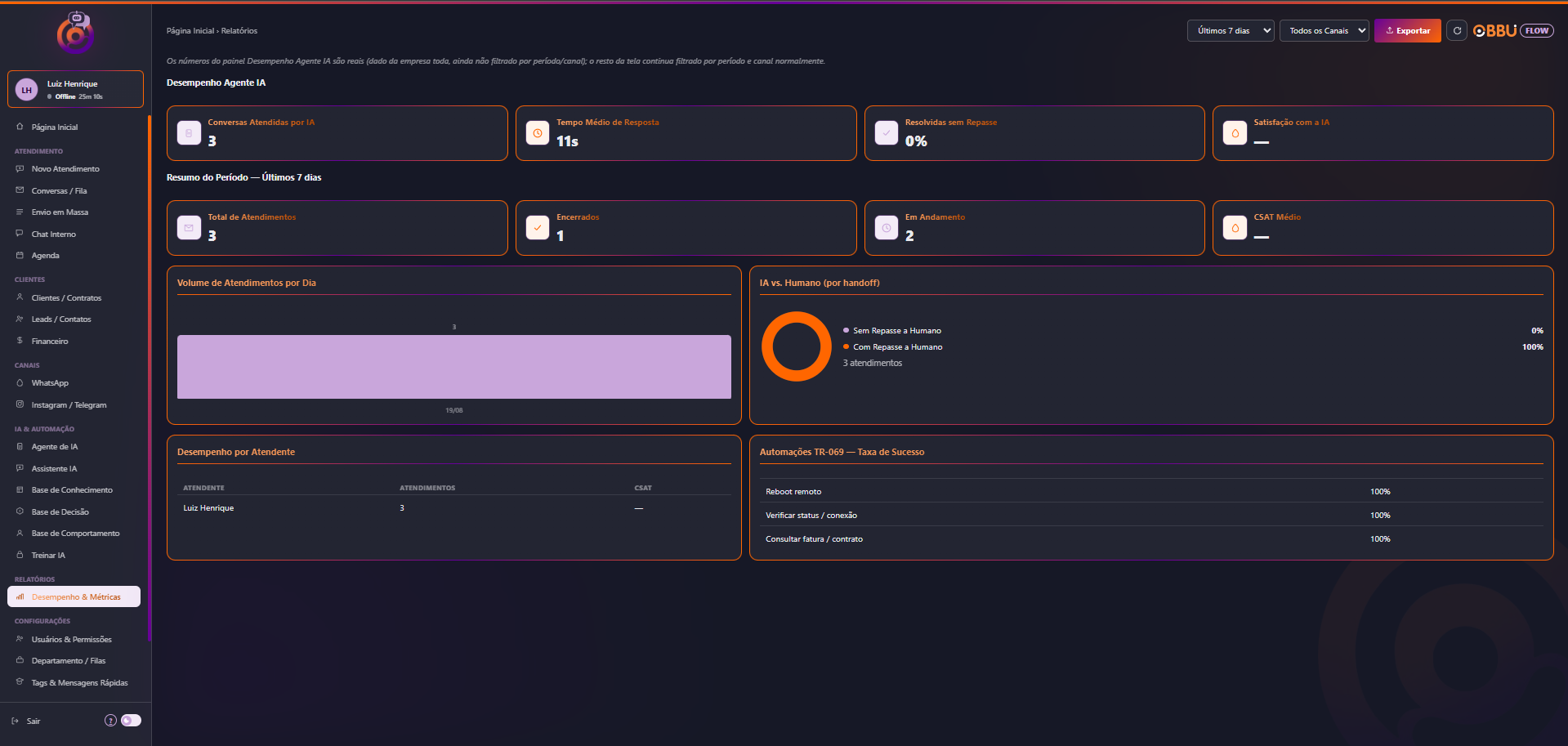Click the orange Com Repasse a Humano legend dot
This screenshot has height=746, width=1568.
point(846,346)
